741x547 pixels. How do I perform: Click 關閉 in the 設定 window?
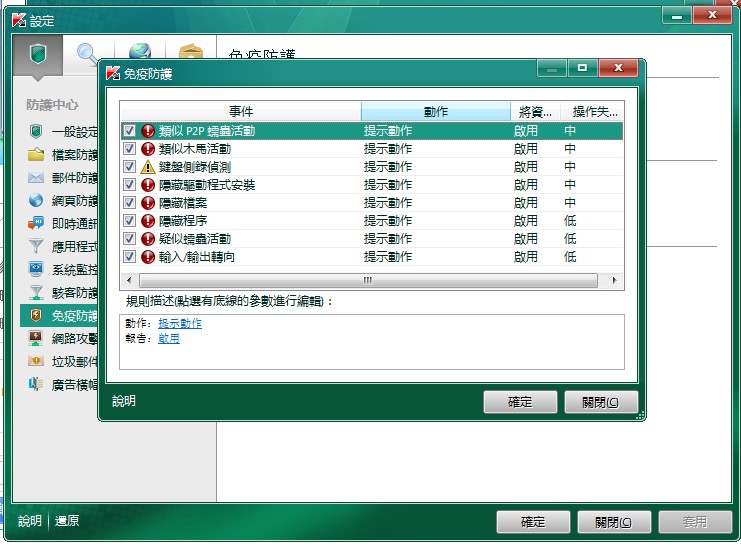coord(614,522)
